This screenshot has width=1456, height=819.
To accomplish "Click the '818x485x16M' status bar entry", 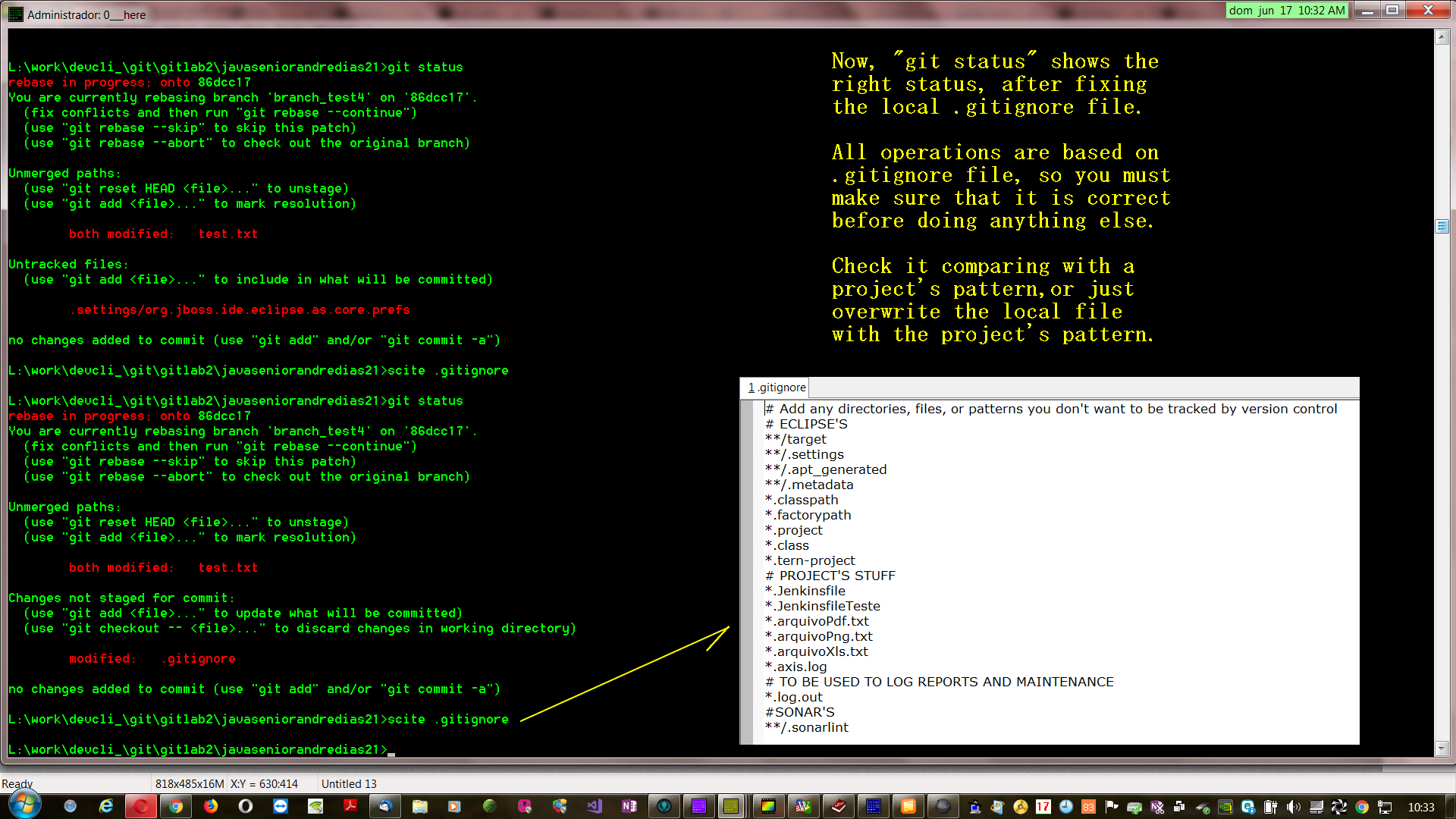I will [x=190, y=784].
